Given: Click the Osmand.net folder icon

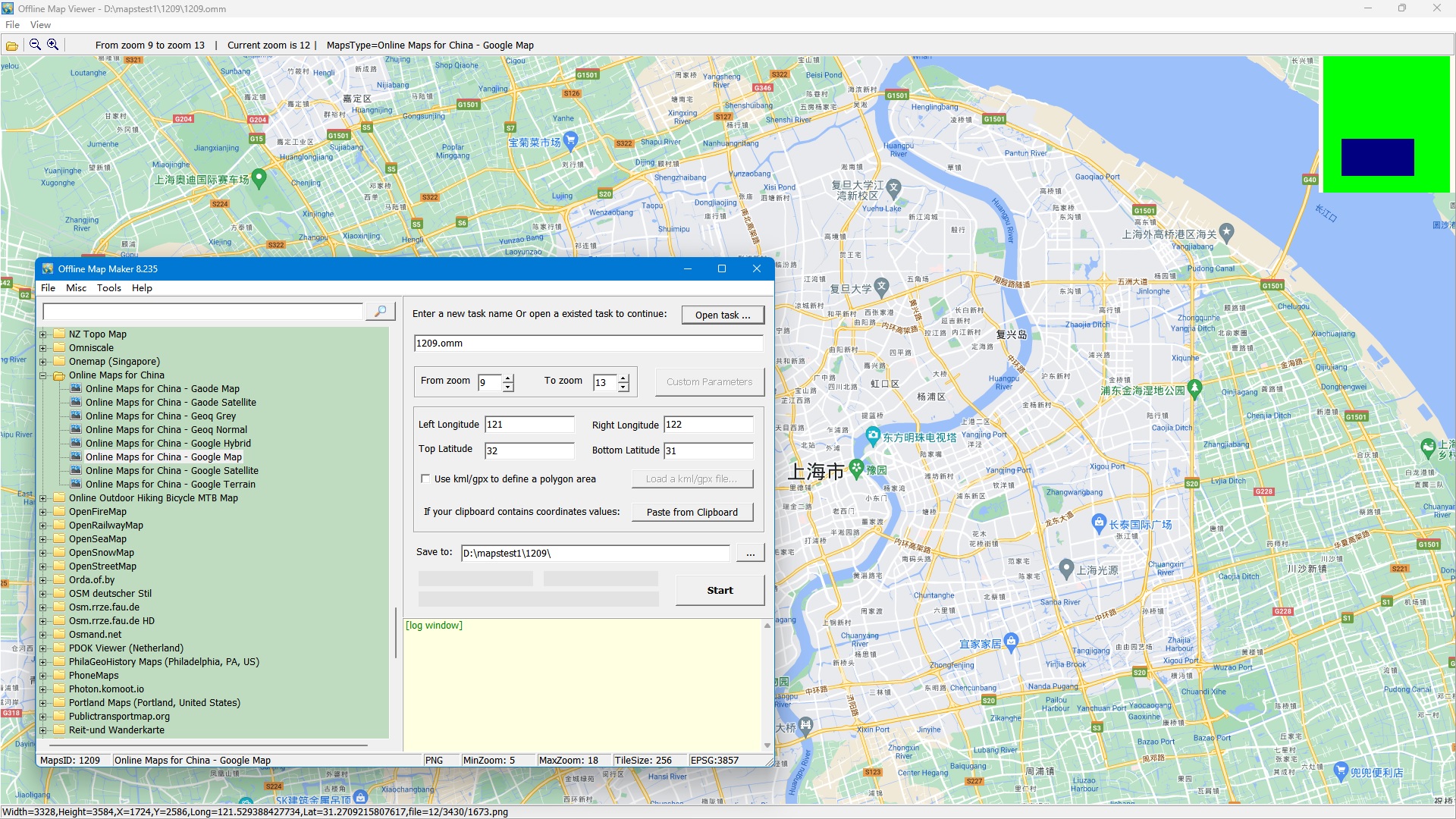Looking at the screenshot, I should (x=59, y=634).
